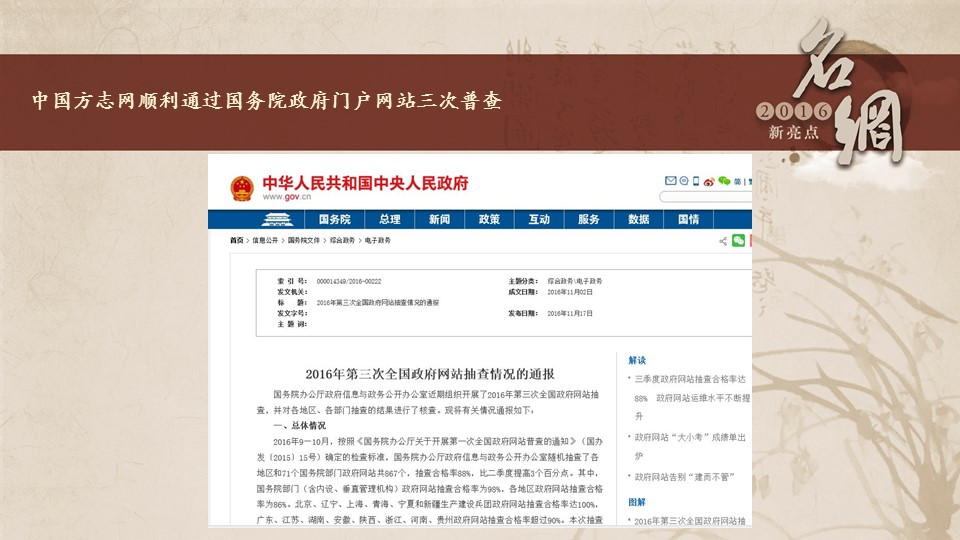
Task: Open the 政府网站告别“建而不管” link
Action: (684, 478)
